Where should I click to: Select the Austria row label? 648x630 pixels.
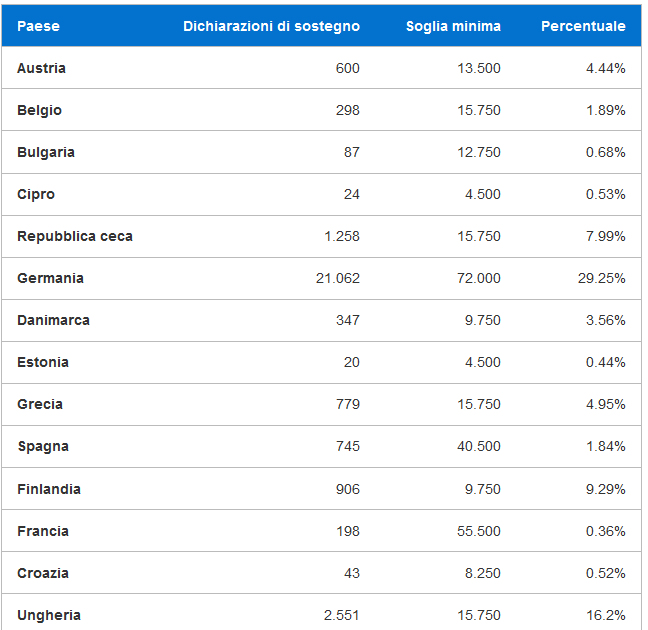pyautogui.click(x=41, y=68)
